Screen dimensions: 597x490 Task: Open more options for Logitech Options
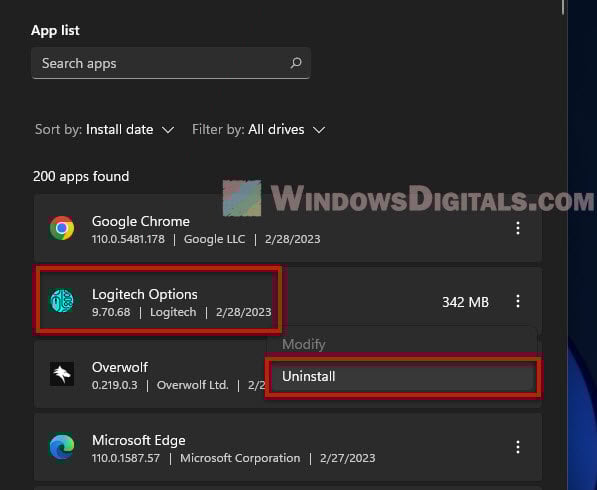[x=518, y=301]
